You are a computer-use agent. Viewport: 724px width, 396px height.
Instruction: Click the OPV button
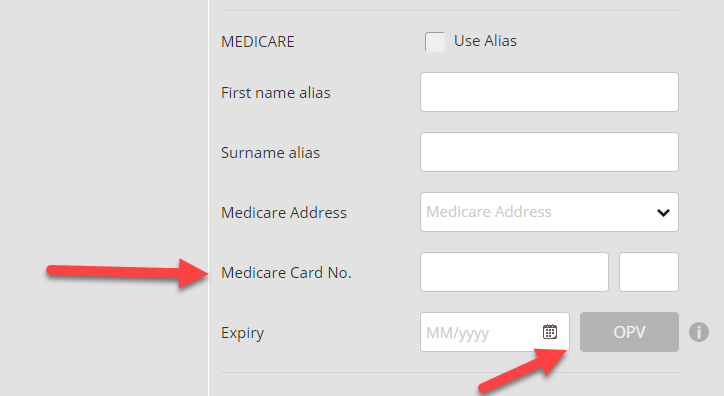click(629, 332)
